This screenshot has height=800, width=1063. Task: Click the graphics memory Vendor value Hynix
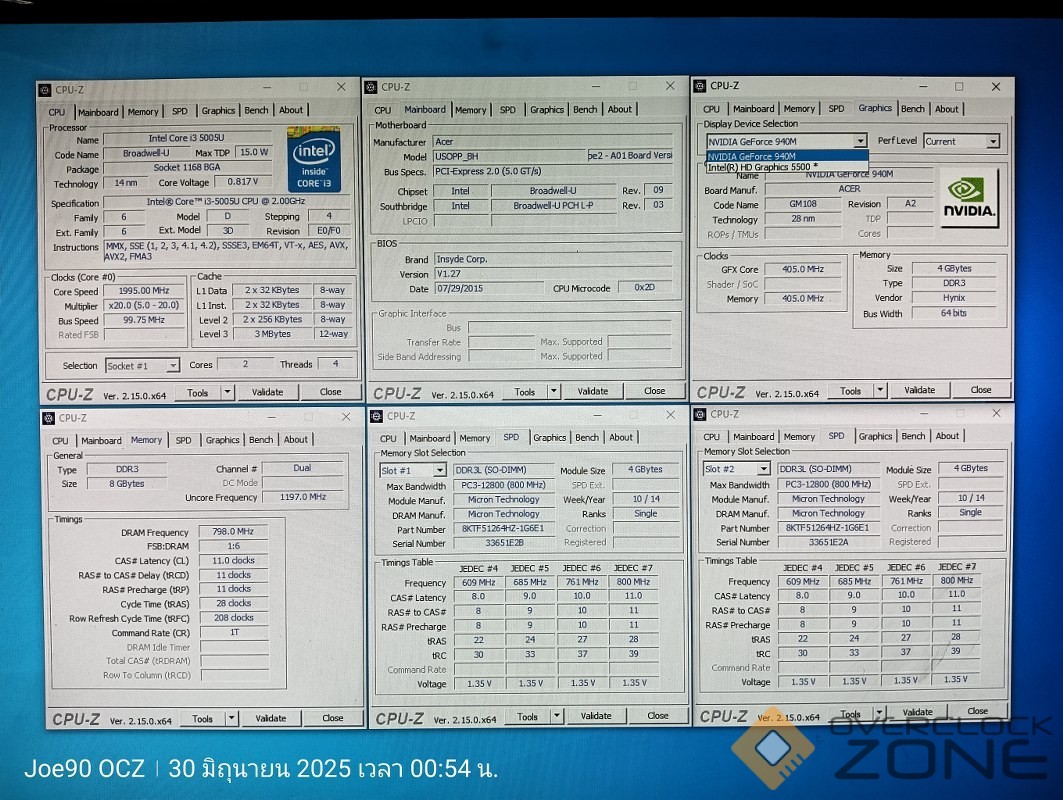[x=953, y=298]
